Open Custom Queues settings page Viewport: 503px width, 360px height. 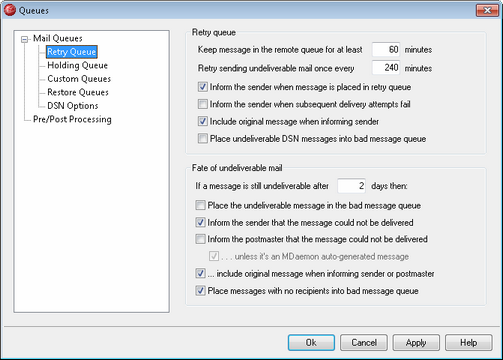(x=79, y=79)
